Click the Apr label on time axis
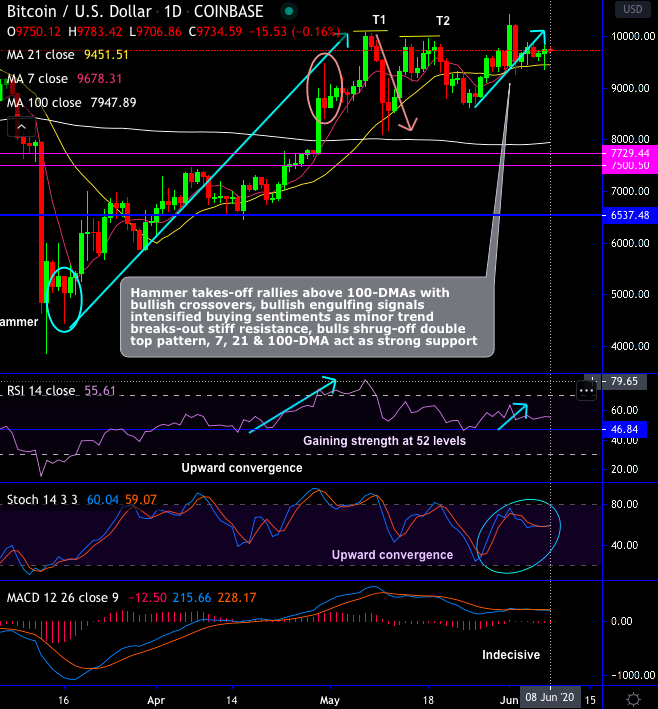Viewport: 658px width, 709px height. pyautogui.click(x=156, y=700)
